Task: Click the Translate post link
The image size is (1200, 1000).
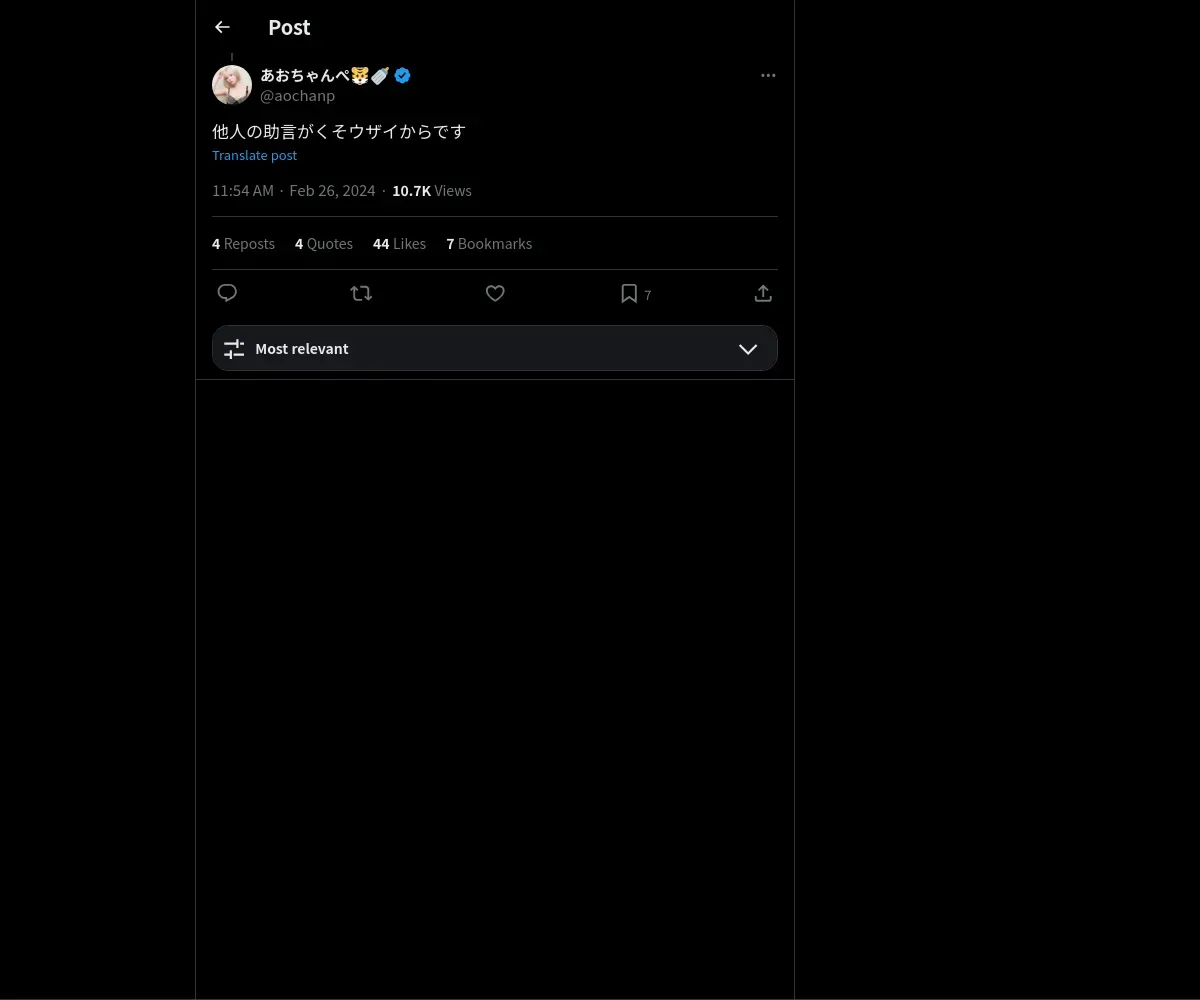Action: (x=254, y=155)
